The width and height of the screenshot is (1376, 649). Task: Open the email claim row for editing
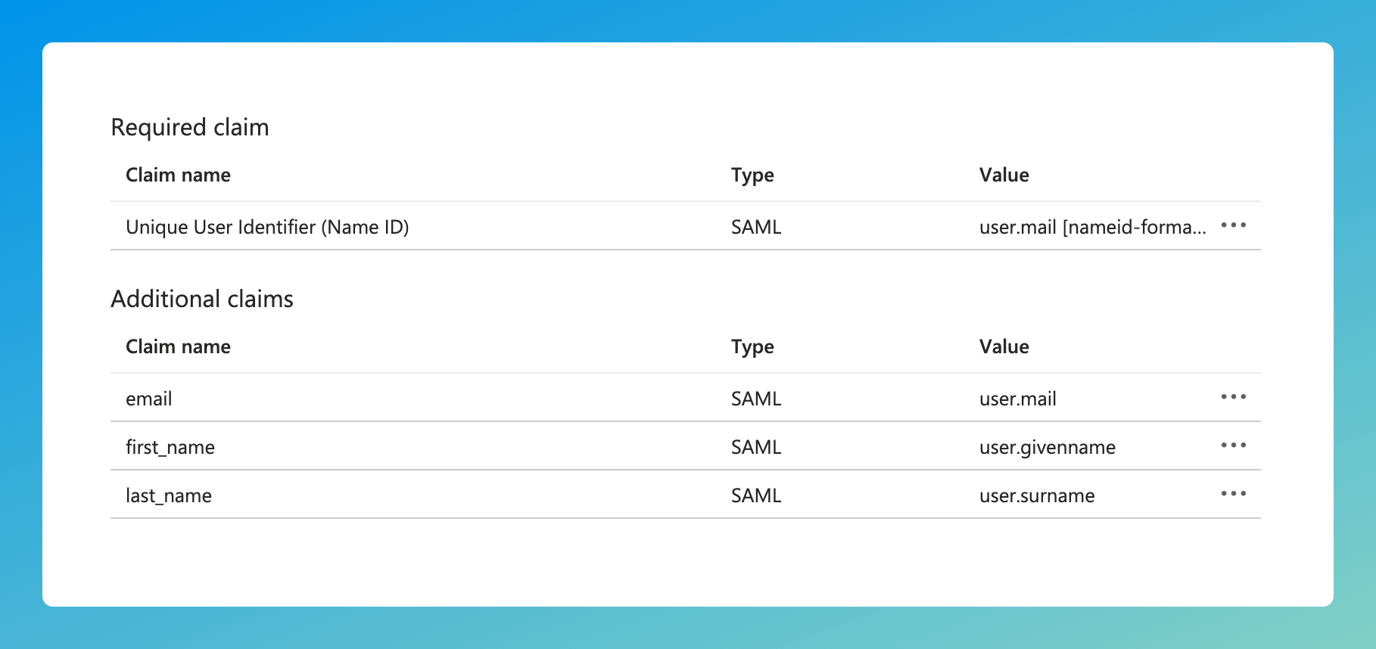coord(148,398)
